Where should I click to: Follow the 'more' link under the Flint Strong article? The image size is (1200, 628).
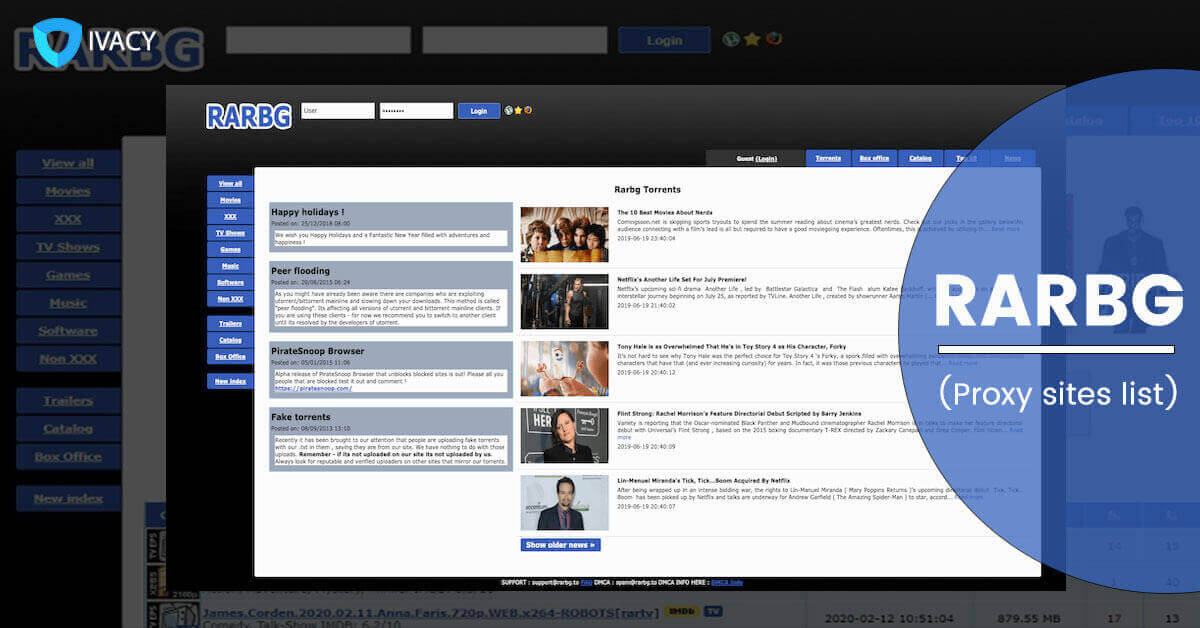(624, 437)
